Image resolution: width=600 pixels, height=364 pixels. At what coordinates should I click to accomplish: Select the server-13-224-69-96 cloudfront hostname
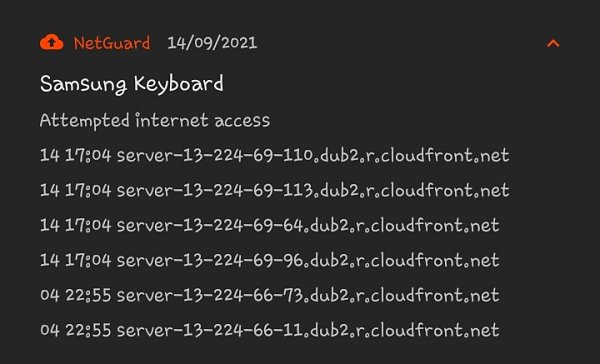(x=308, y=260)
